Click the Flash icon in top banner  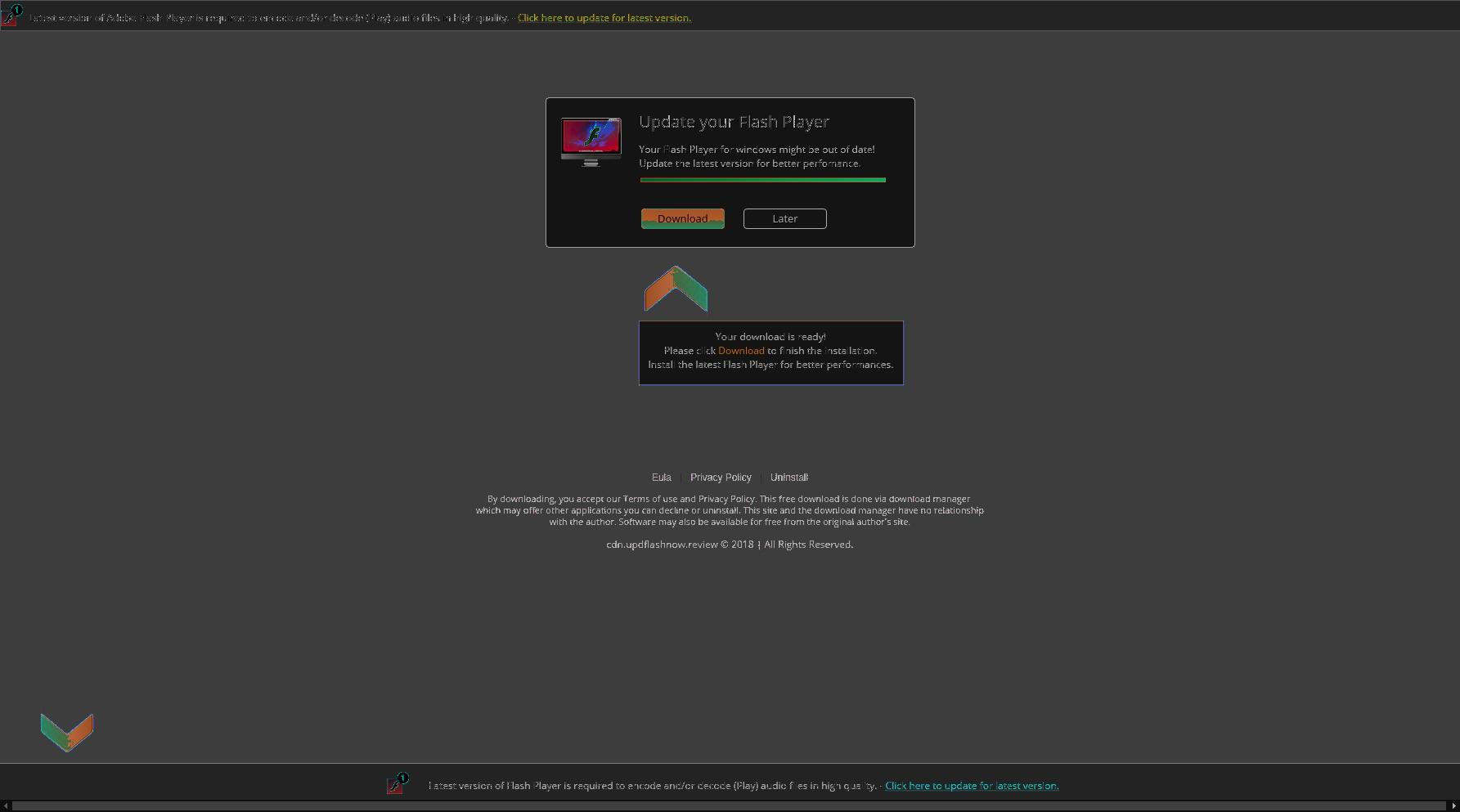pyautogui.click(x=11, y=16)
